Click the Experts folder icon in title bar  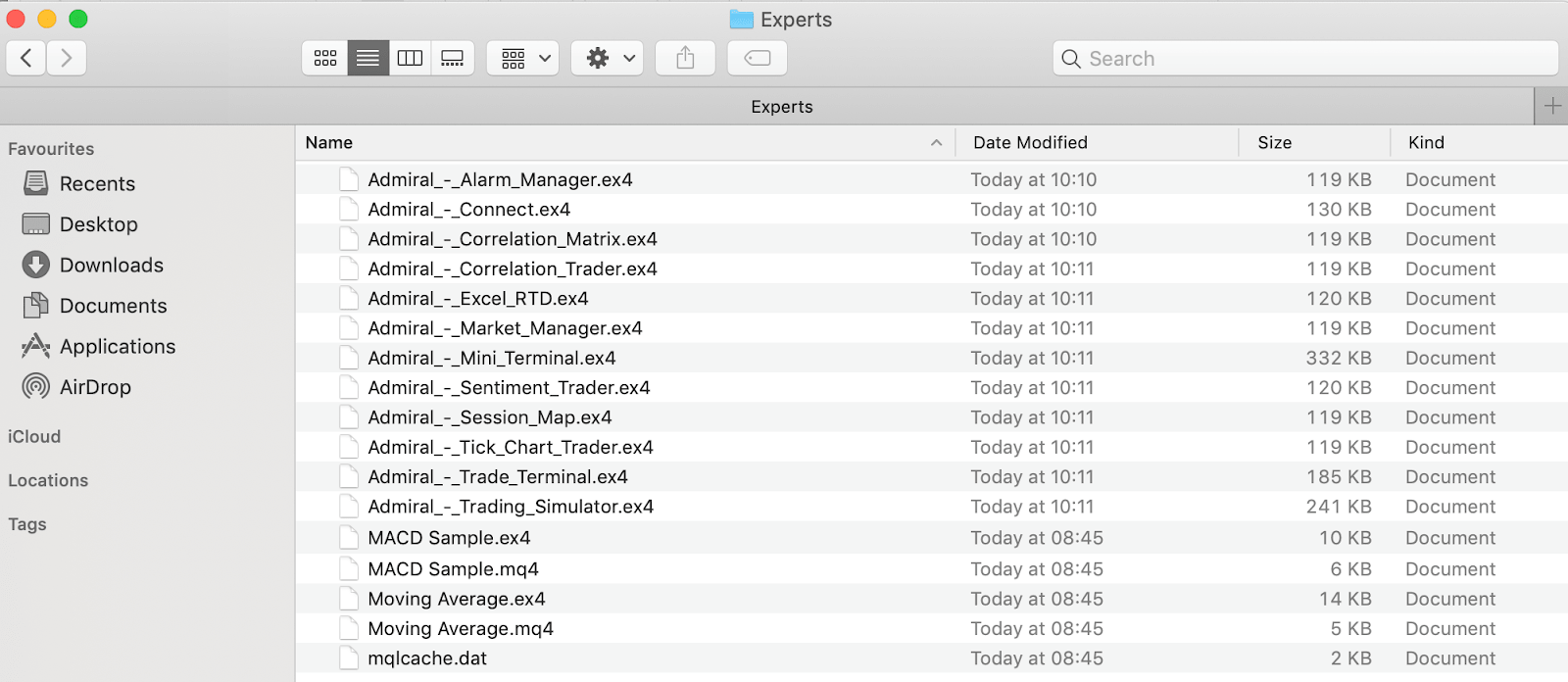[742, 20]
